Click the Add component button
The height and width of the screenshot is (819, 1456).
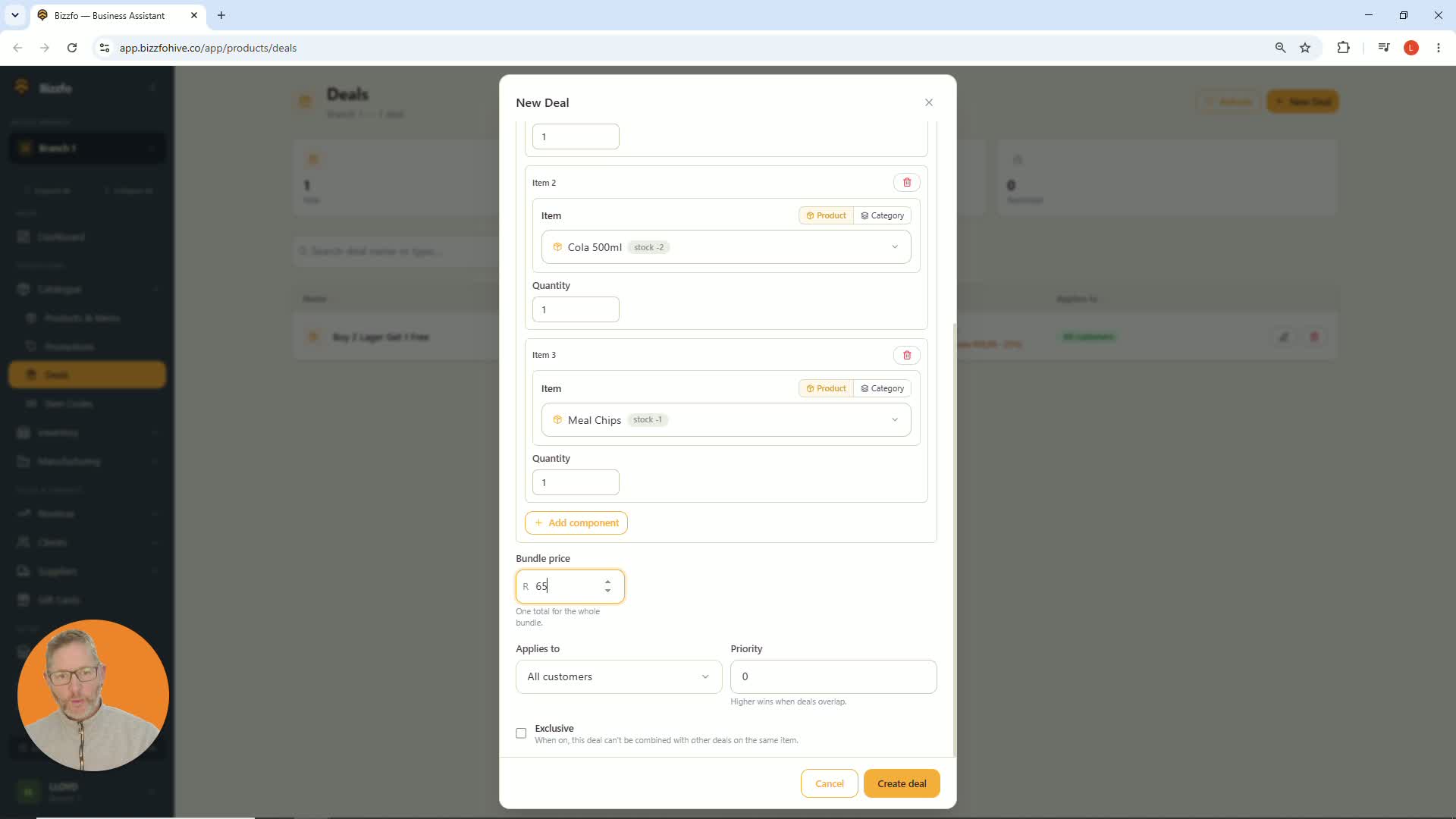click(576, 523)
